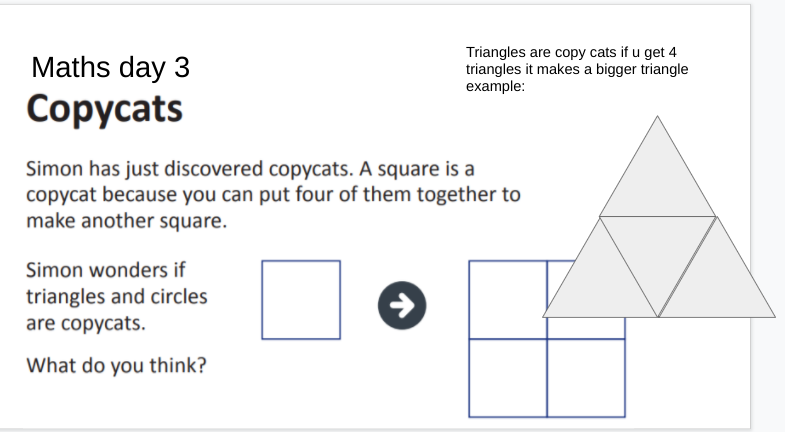Click the 'Maths day 3' title text

(x=111, y=67)
